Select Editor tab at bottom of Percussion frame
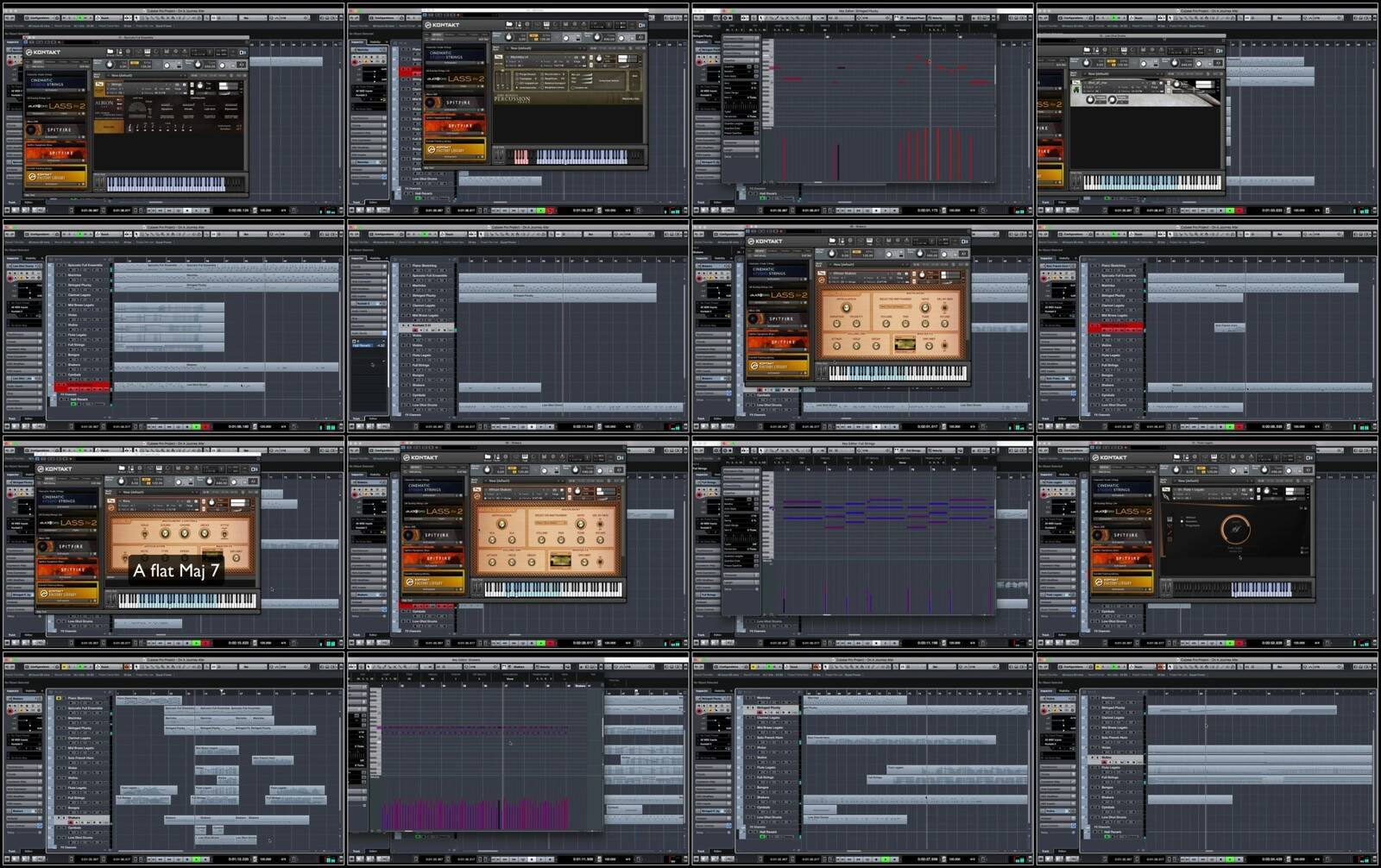 [x=373, y=203]
